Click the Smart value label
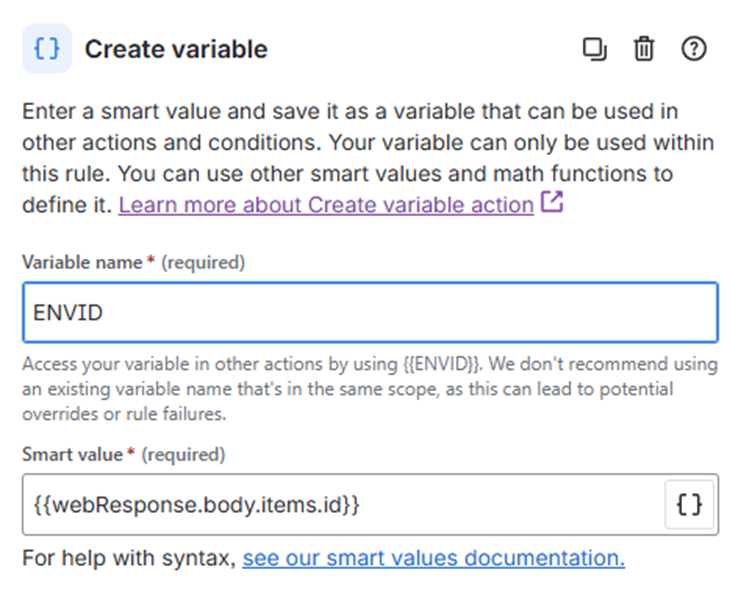The image size is (752, 592). click(x=72, y=454)
